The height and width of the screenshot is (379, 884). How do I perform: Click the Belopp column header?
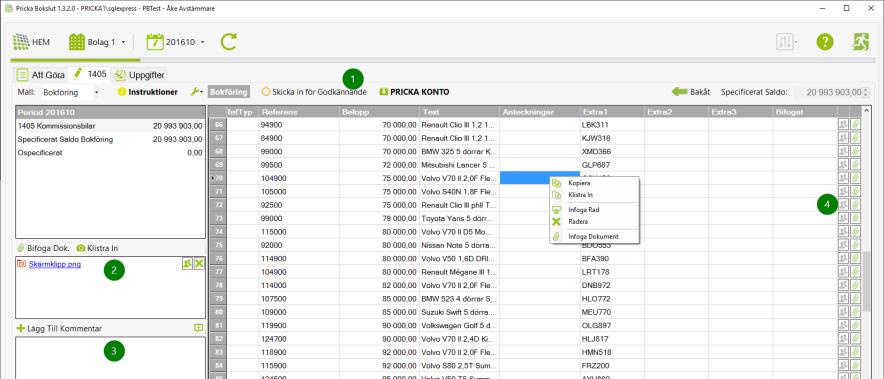click(x=379, y=112)
